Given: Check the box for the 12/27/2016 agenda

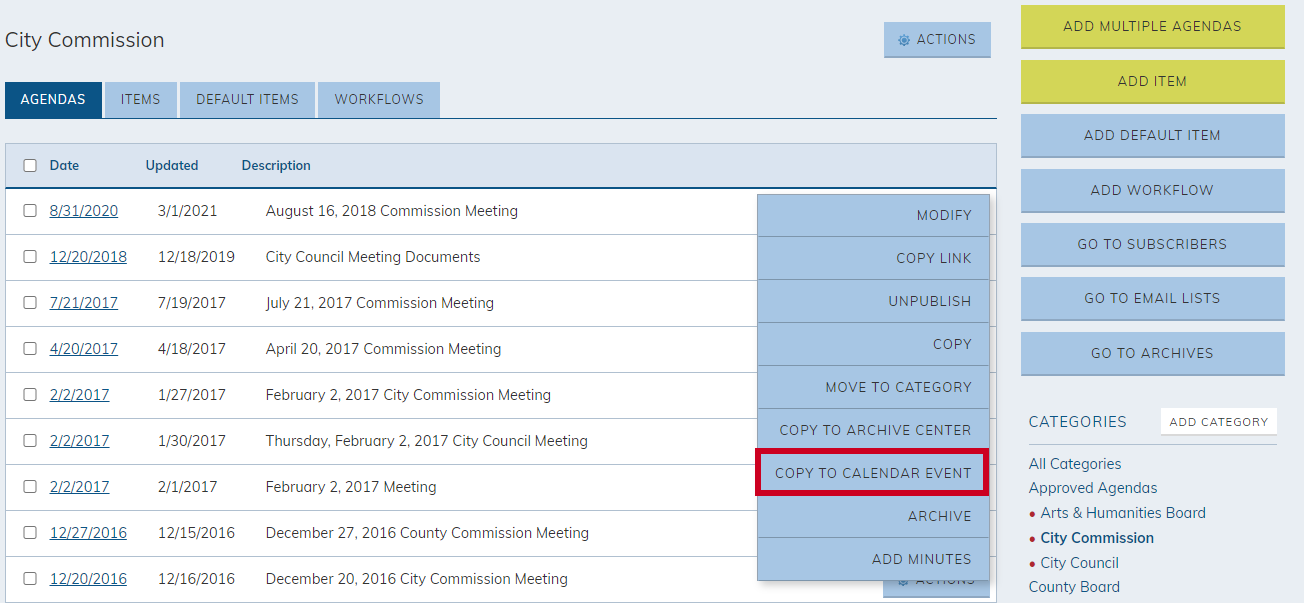Looking at the screenshot, I should click(x=30, y=533).
